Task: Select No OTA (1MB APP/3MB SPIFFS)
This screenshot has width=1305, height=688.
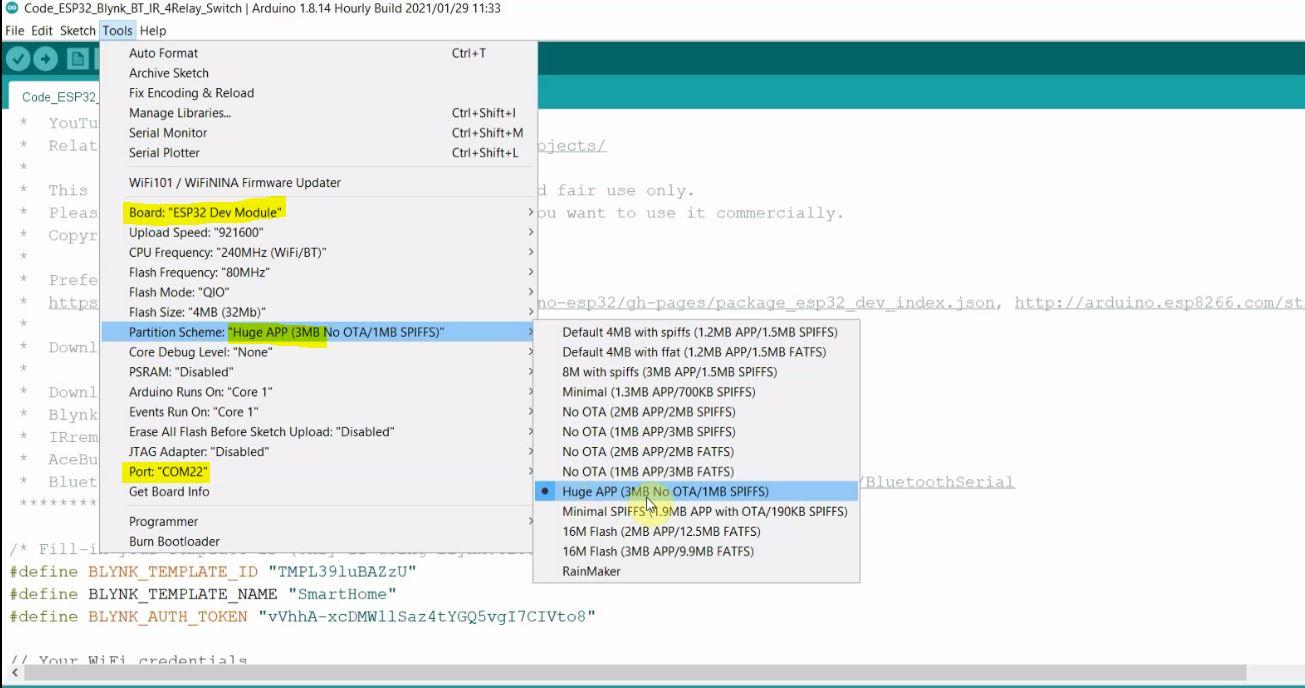Action: (x=696, y=432)
